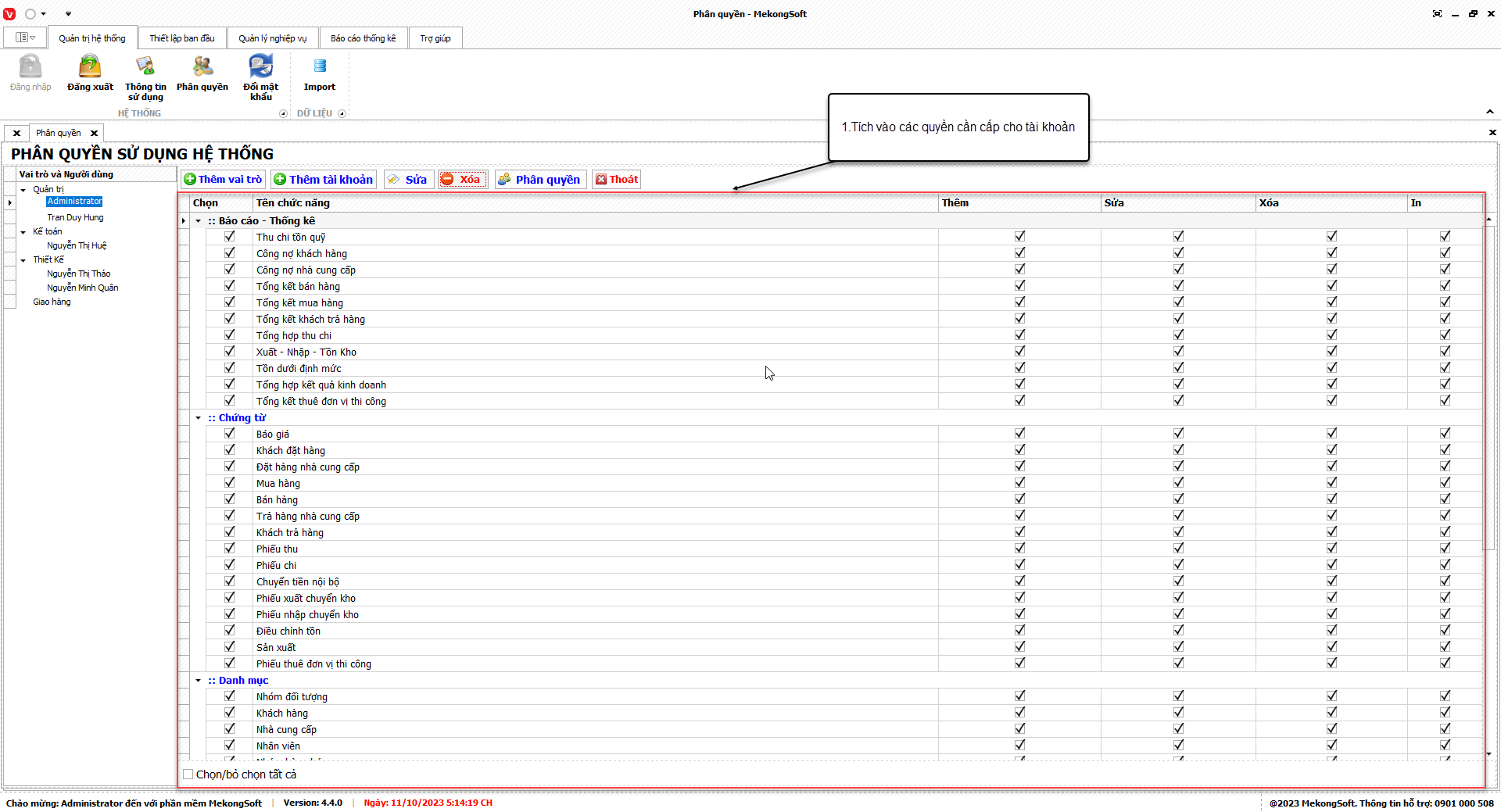Image resolution: width=1501 pixels, height=812 pixels.
Task: Click the red Xóa toolbar button
Action: [463, 180]
